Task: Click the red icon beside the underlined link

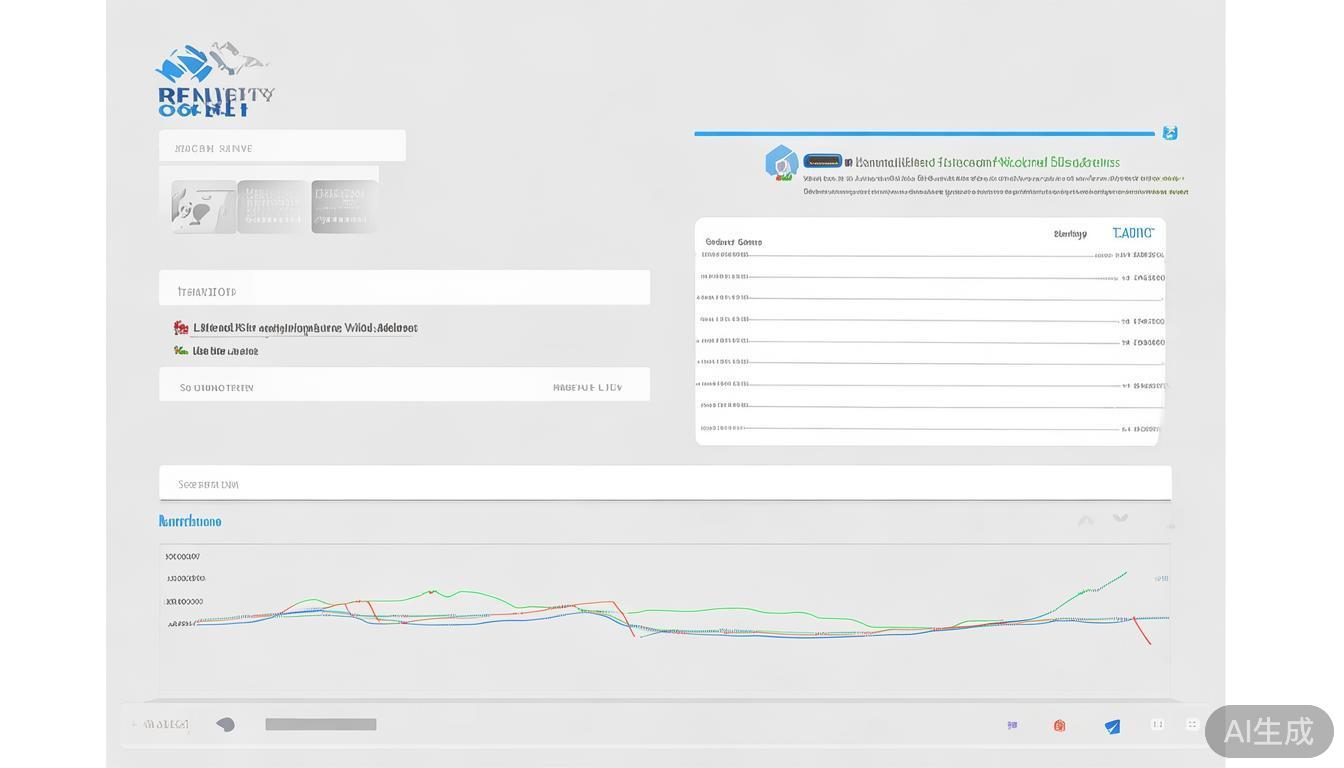Action: click(x=181, y=328)
